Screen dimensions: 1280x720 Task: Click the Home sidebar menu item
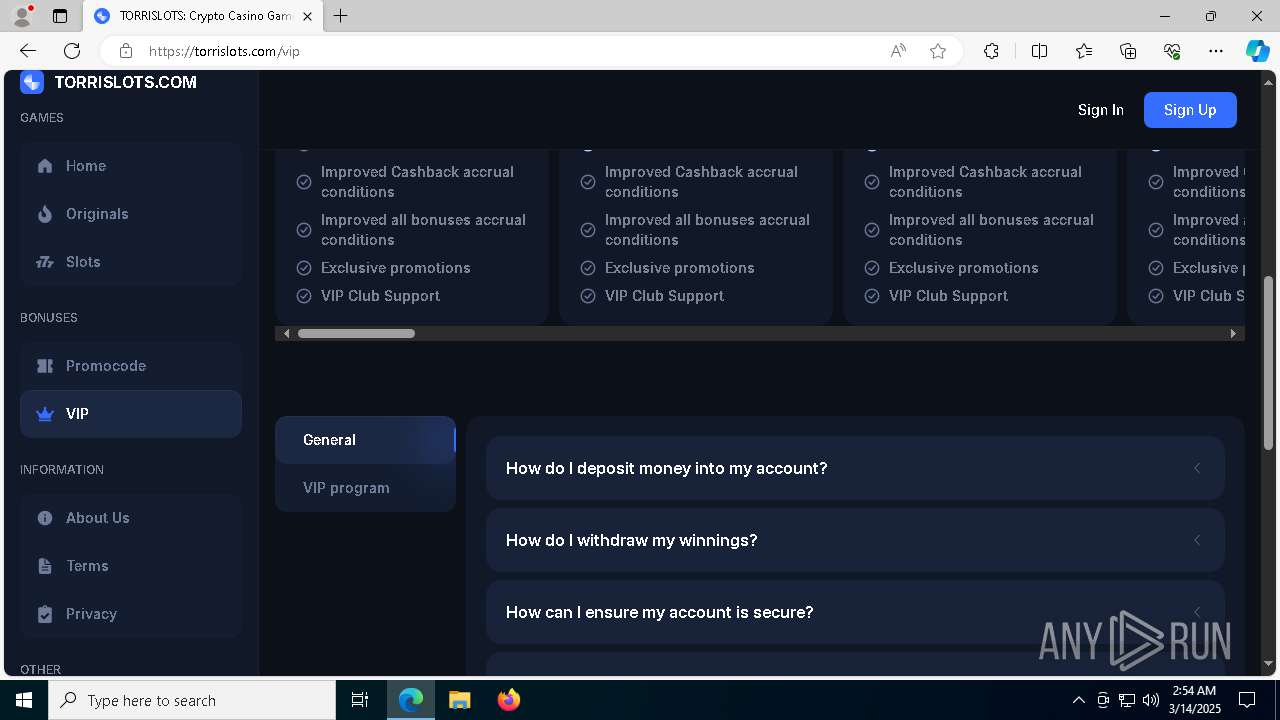131,166
